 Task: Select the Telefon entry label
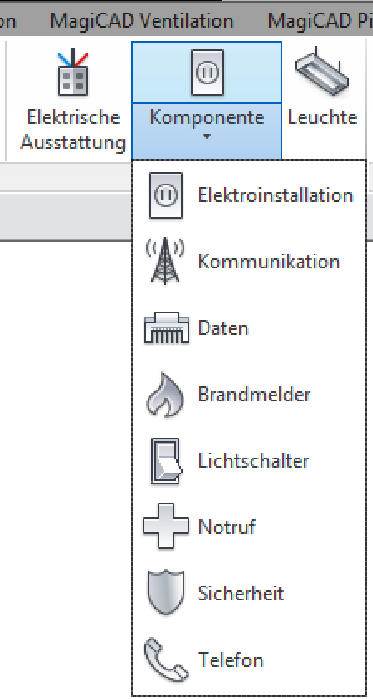230,660
